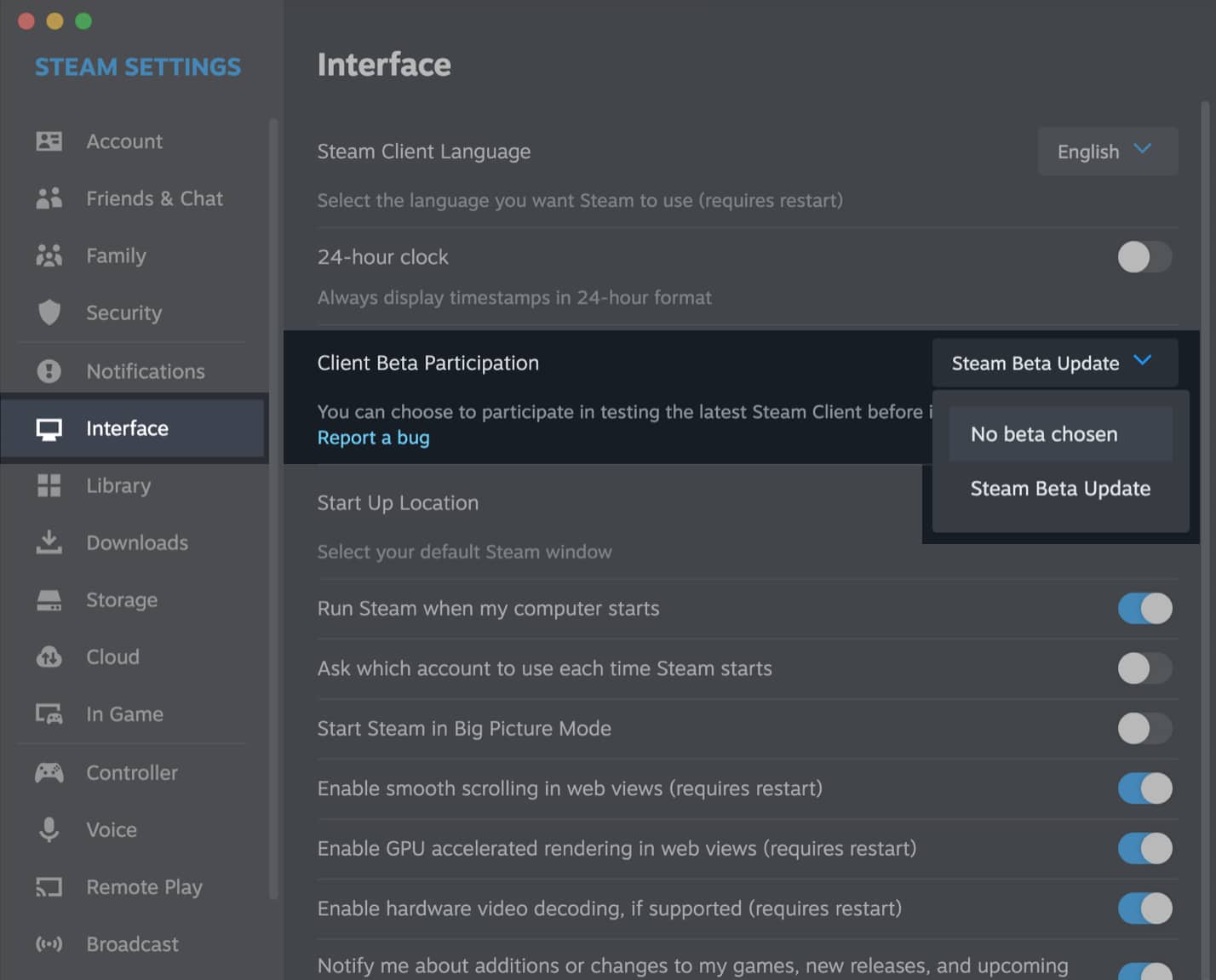This screenshot has width=1216, height=980.
Task: Disable GPU accelerated rendering in web views
Action: (x=1144, y=848)
